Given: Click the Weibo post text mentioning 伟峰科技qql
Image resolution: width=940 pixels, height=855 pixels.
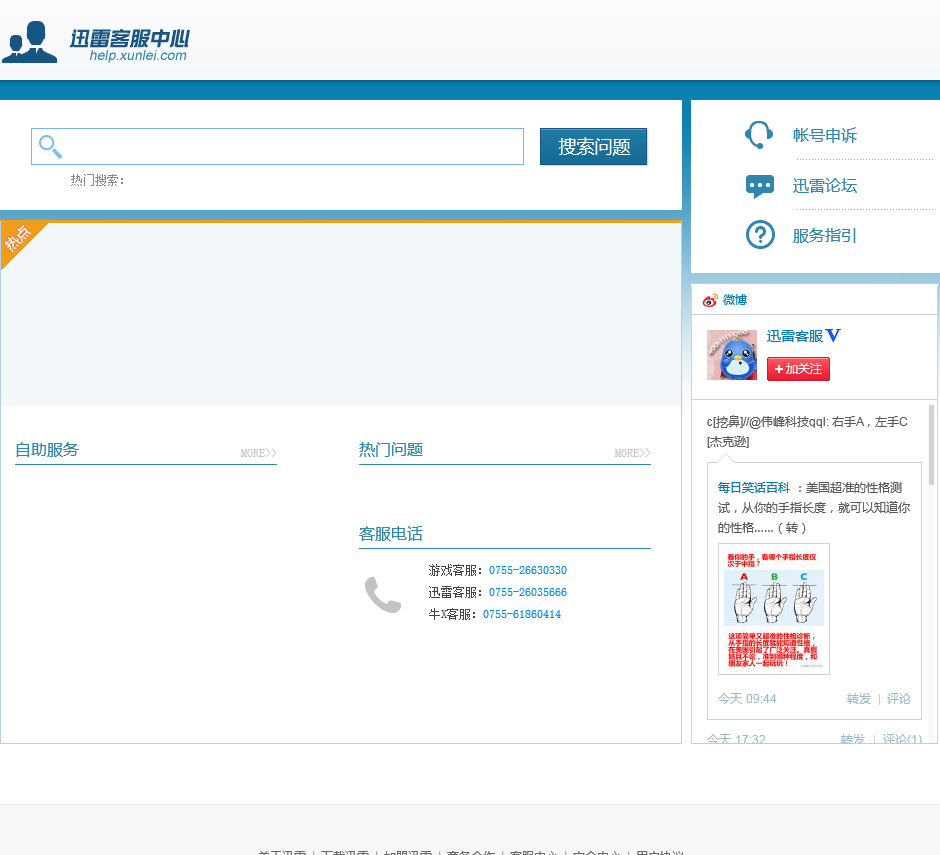Looking at the screenshot, I should (807, 432).
